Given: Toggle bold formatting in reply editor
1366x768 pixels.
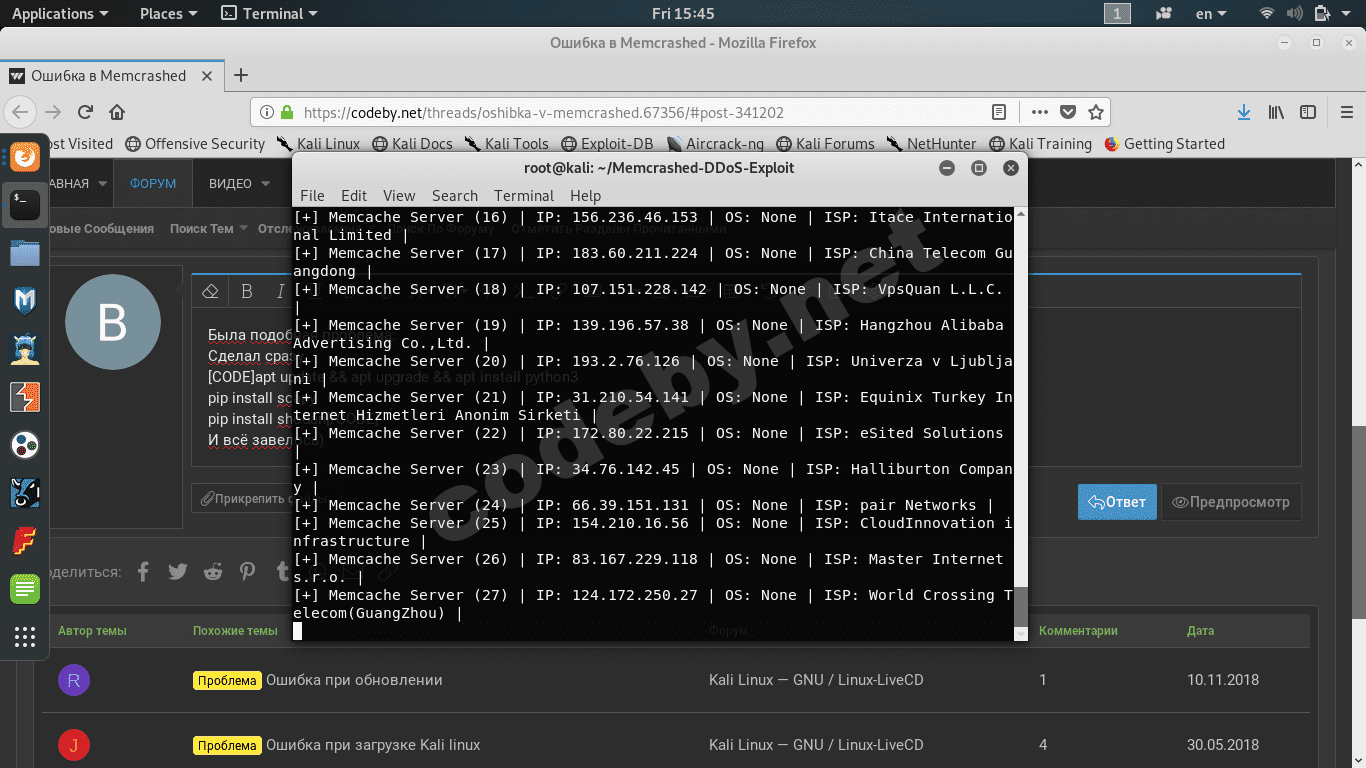Looking at the screenshot, I should click(247, 291).
